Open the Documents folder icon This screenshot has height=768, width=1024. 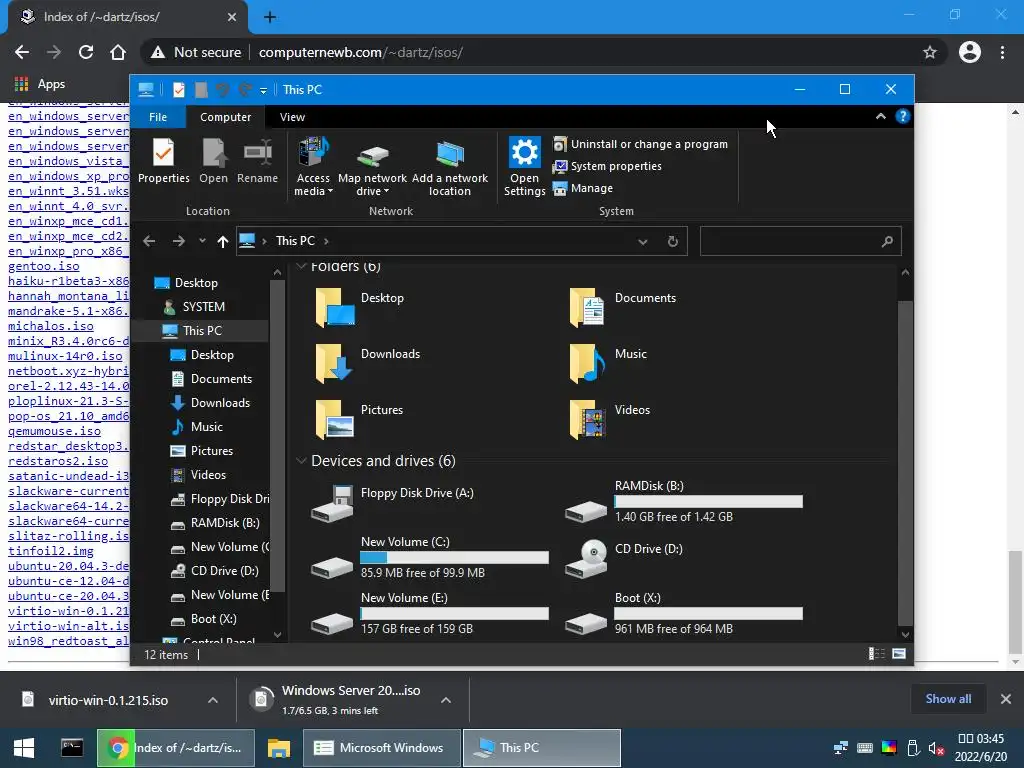586,307
